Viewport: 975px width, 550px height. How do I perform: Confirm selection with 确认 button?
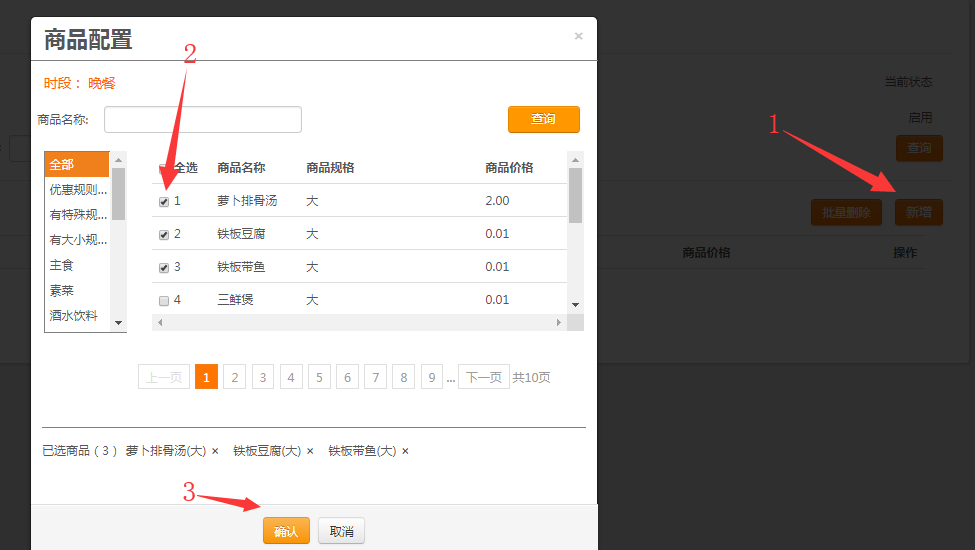pyautogui.click(x=286, y=531)
